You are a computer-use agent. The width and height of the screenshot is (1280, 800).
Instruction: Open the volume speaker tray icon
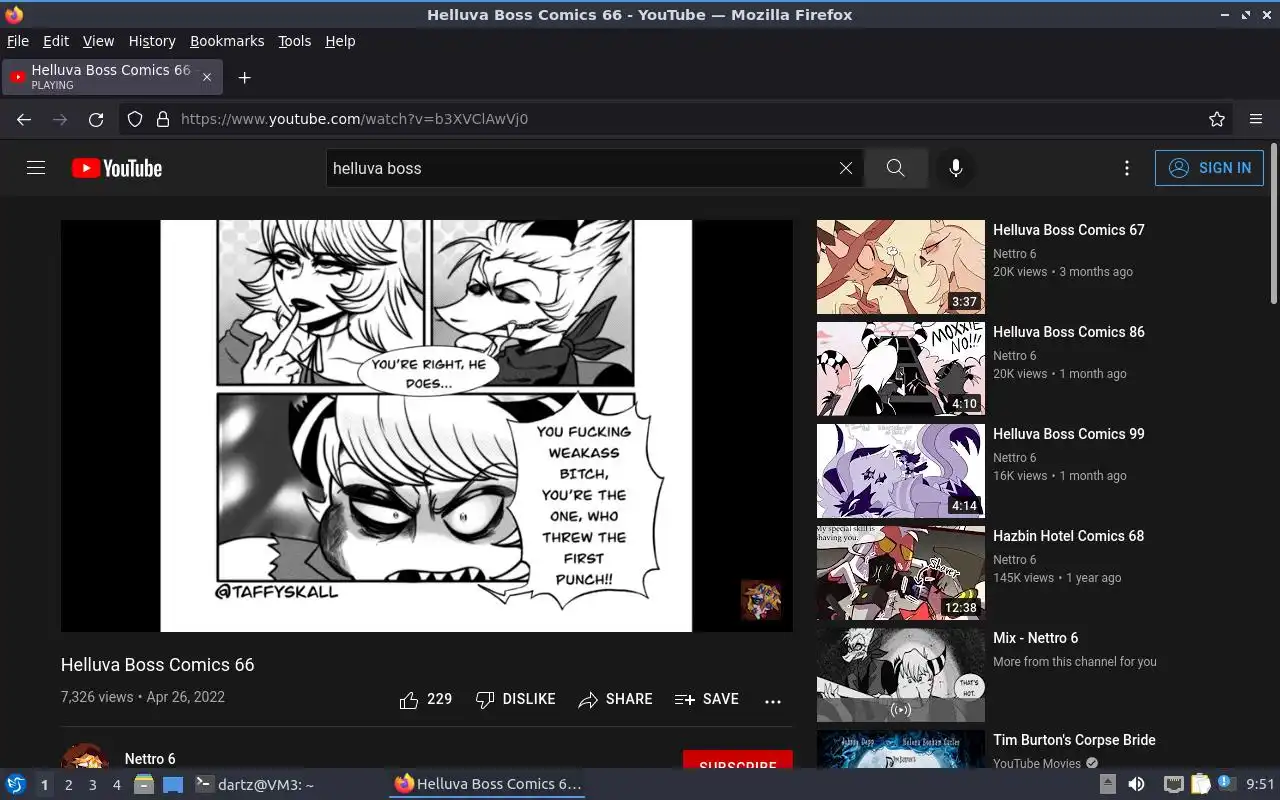pyautogui.click(x=1136, y=784)
